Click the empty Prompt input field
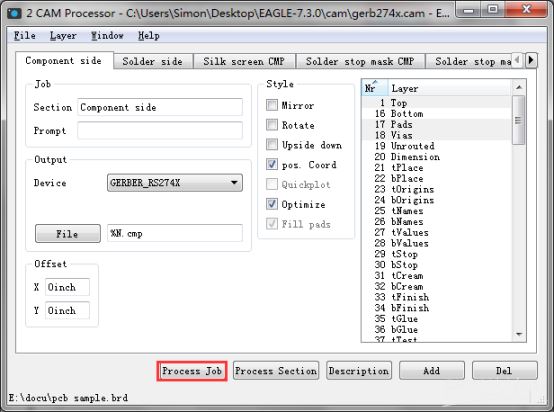The height and width of the screenshot is (412, 554). tap(160, 130)
